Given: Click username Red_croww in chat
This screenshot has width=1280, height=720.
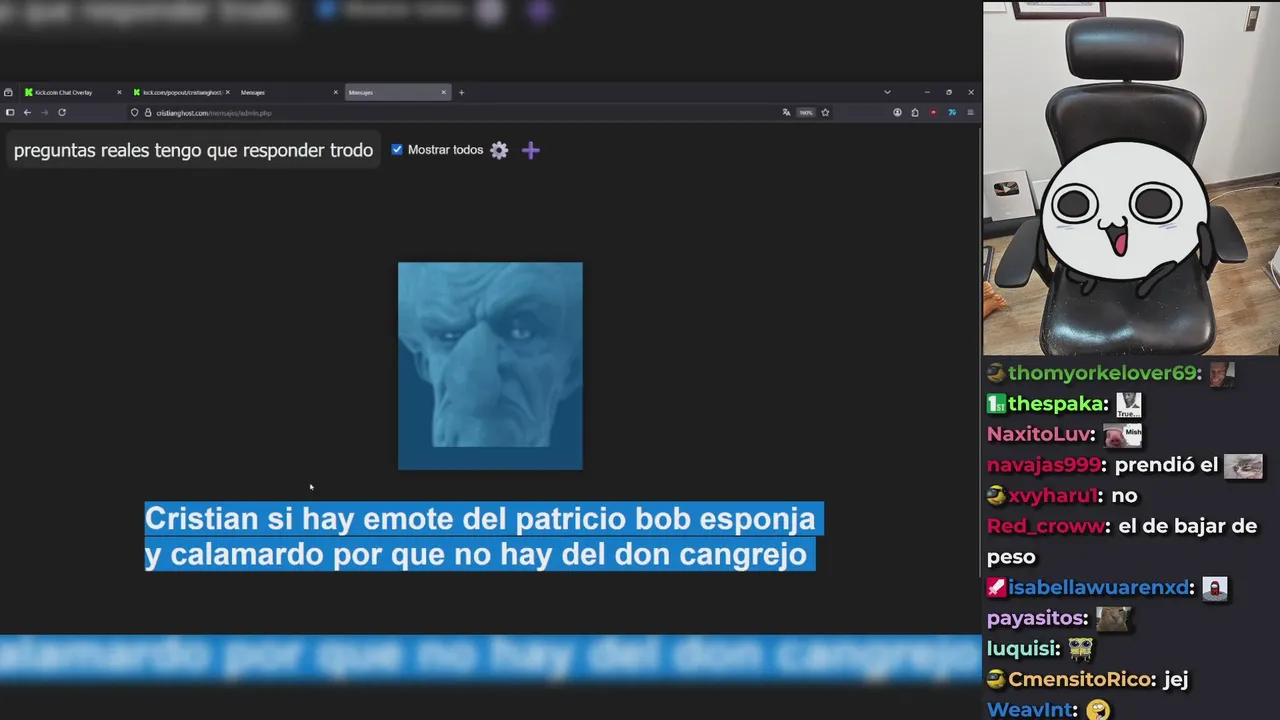Looking at the screenshot, I should (x=1047, y=526).
